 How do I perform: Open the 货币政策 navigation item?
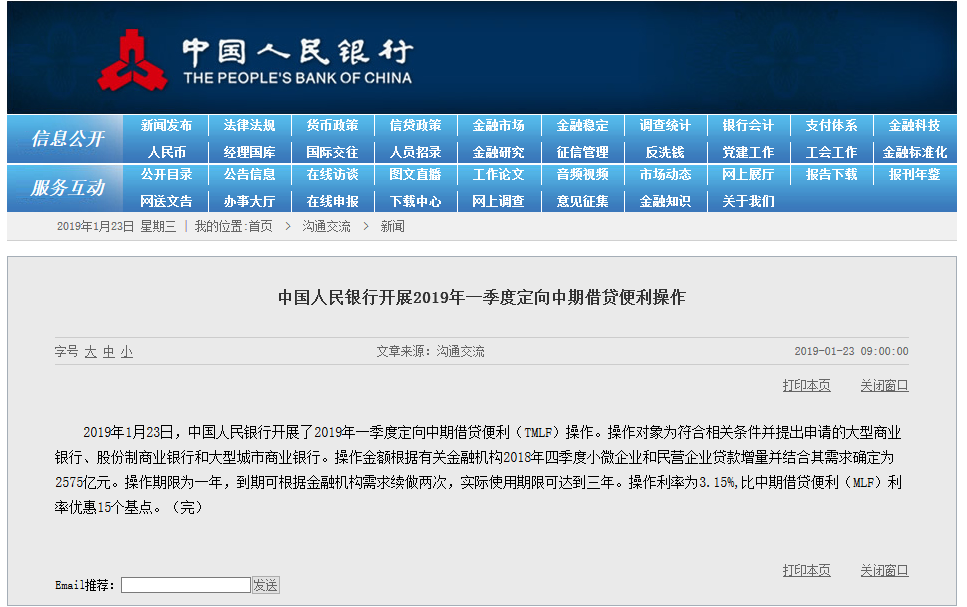(329, 125)
